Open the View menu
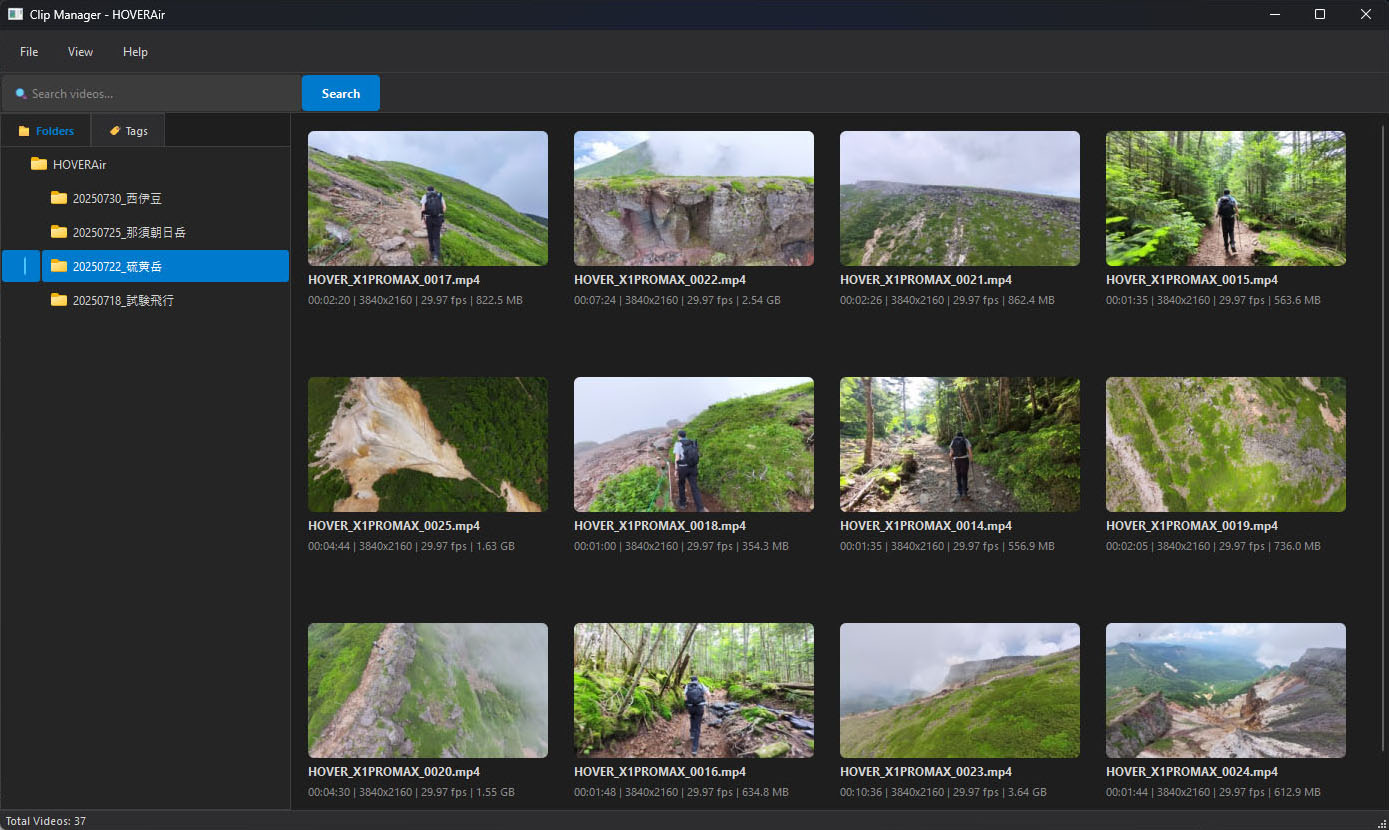The height and width of the screenshot is (830, 1389). coord(80,52)
